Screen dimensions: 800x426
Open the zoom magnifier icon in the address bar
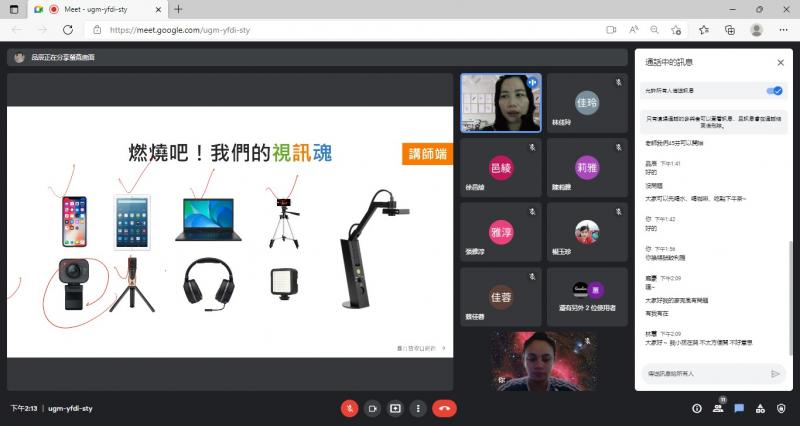tap(655, 30)
